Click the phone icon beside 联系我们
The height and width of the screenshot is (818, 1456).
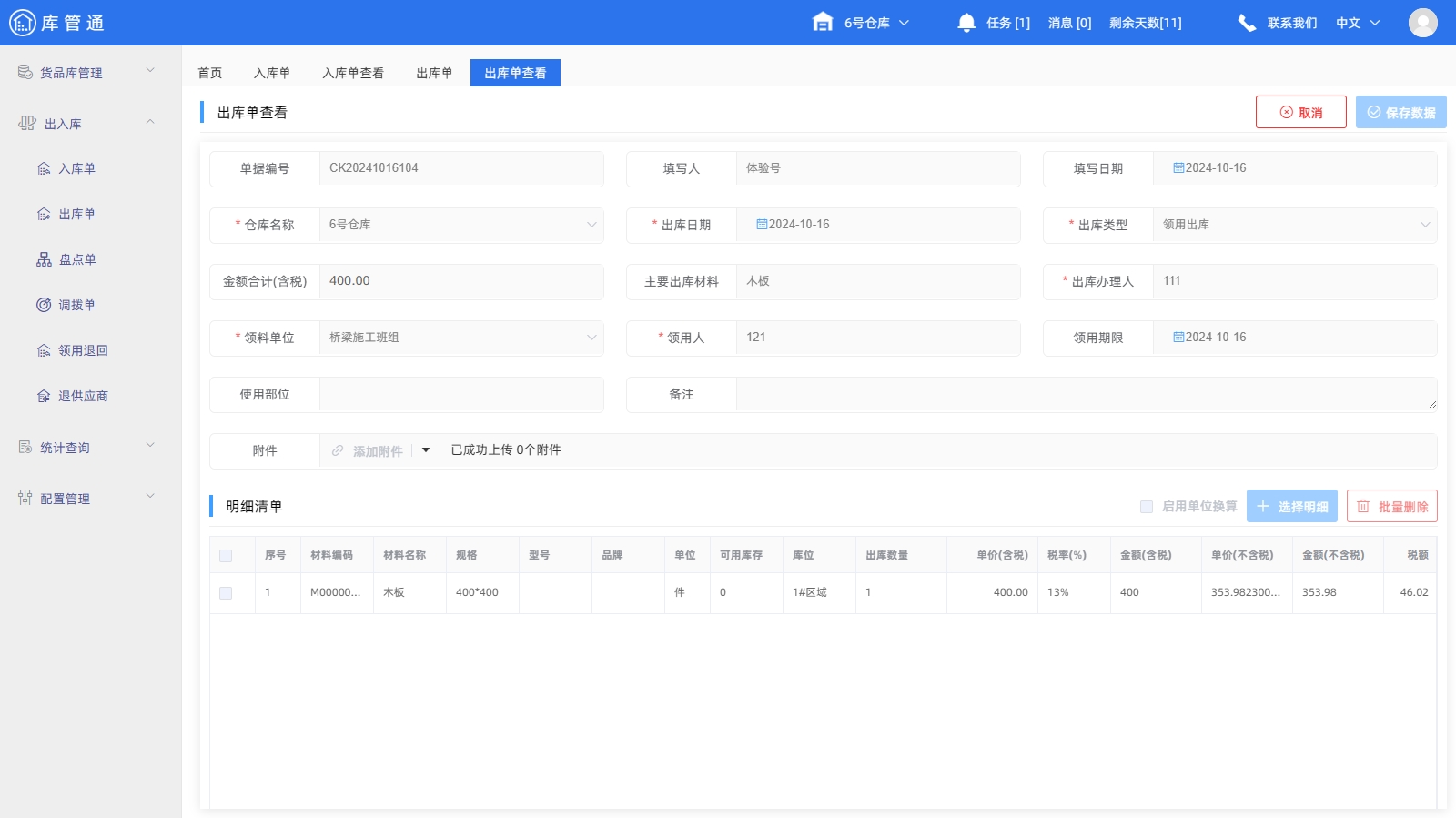1247,23
